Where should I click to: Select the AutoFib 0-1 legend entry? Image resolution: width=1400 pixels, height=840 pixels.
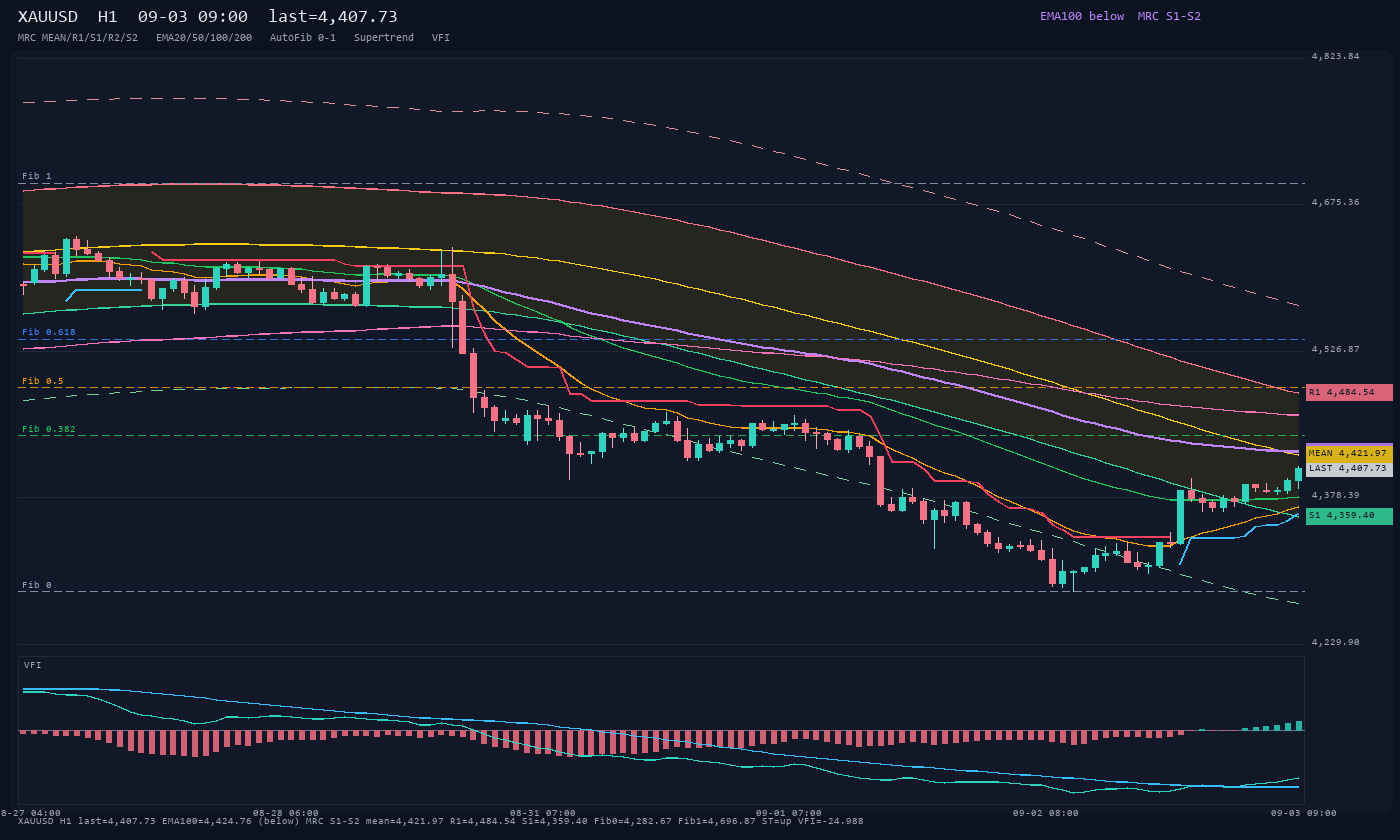pos(303,37)
